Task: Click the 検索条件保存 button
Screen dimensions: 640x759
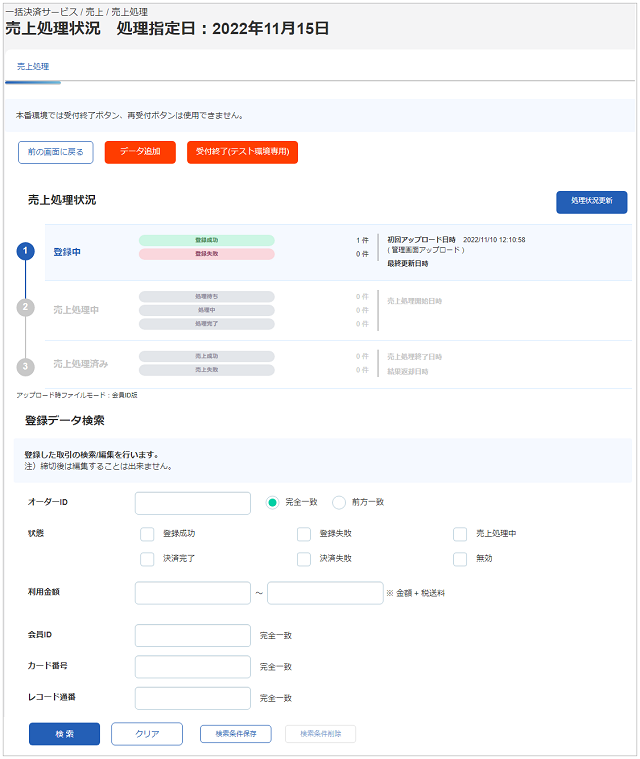Action: click(x=236, y=734)
